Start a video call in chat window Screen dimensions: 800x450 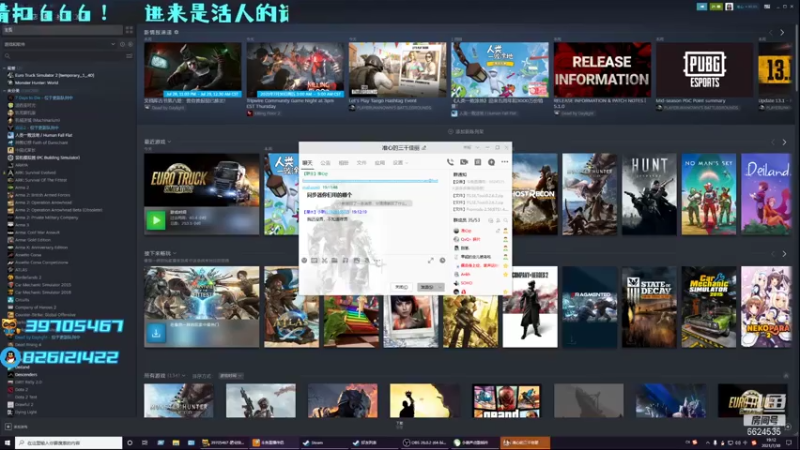464,162
